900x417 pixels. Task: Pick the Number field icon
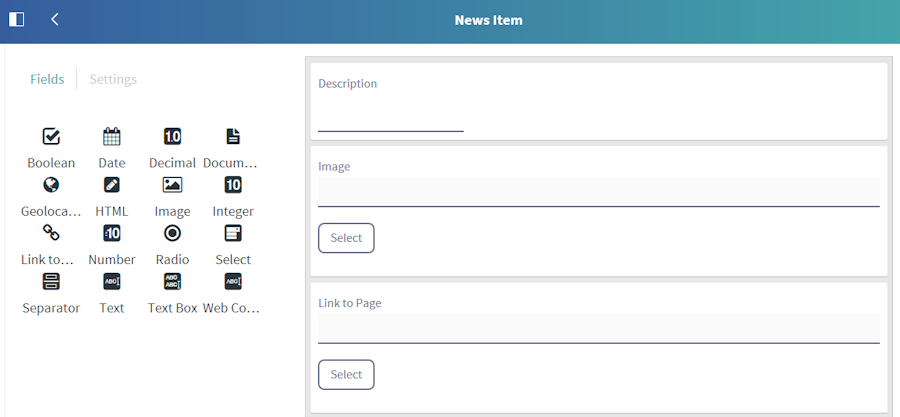tap(111, 233)
